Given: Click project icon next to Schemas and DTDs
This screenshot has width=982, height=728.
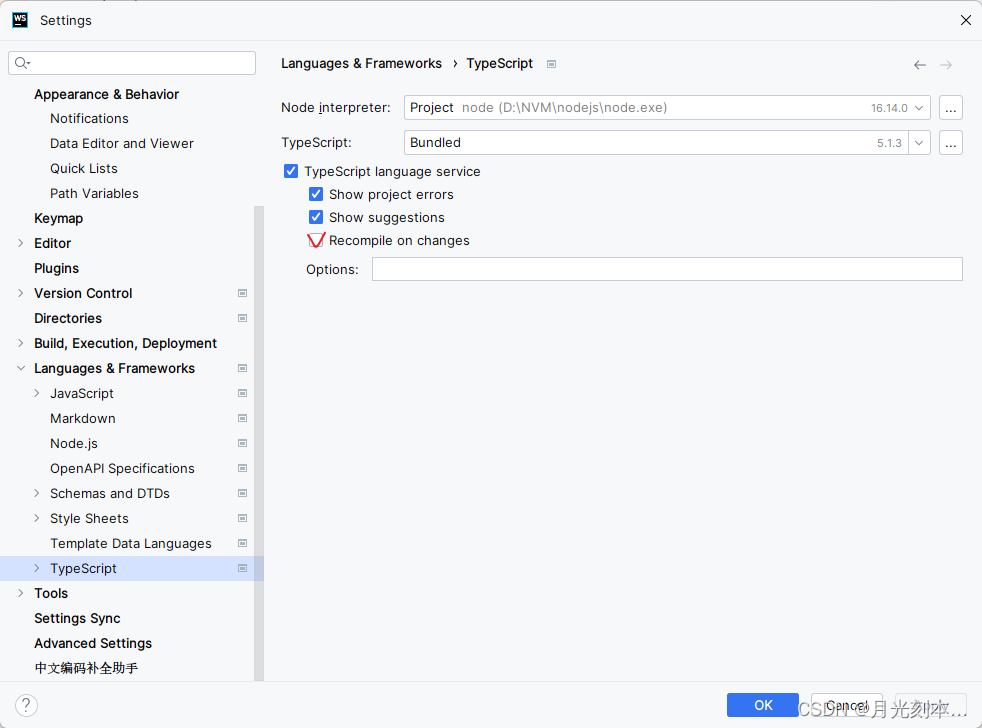Looking at the screenshot, I should tap(242, 494).
